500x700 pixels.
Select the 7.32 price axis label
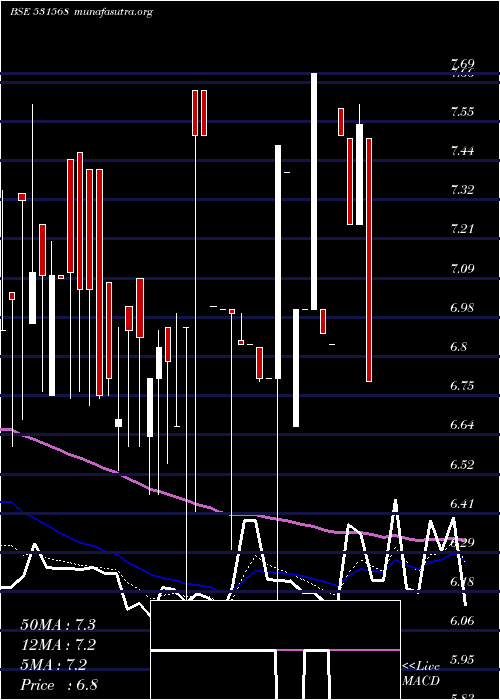click(462, 191)
